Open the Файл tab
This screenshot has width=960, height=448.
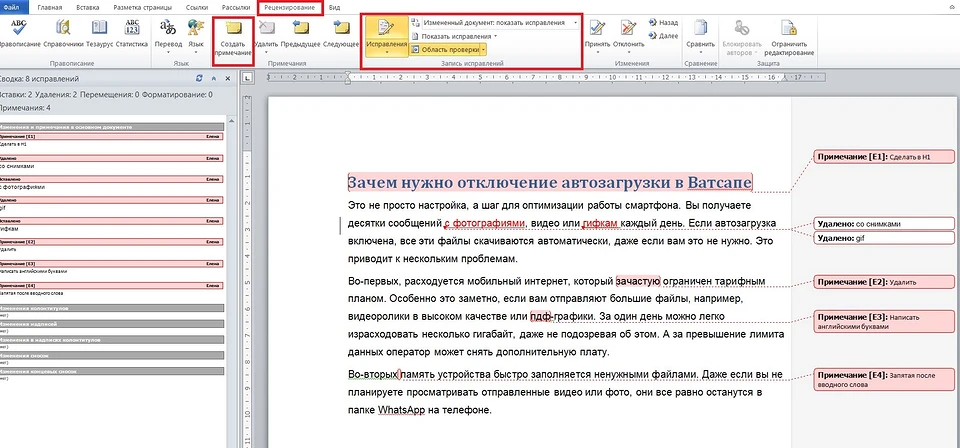click(11, 7)
